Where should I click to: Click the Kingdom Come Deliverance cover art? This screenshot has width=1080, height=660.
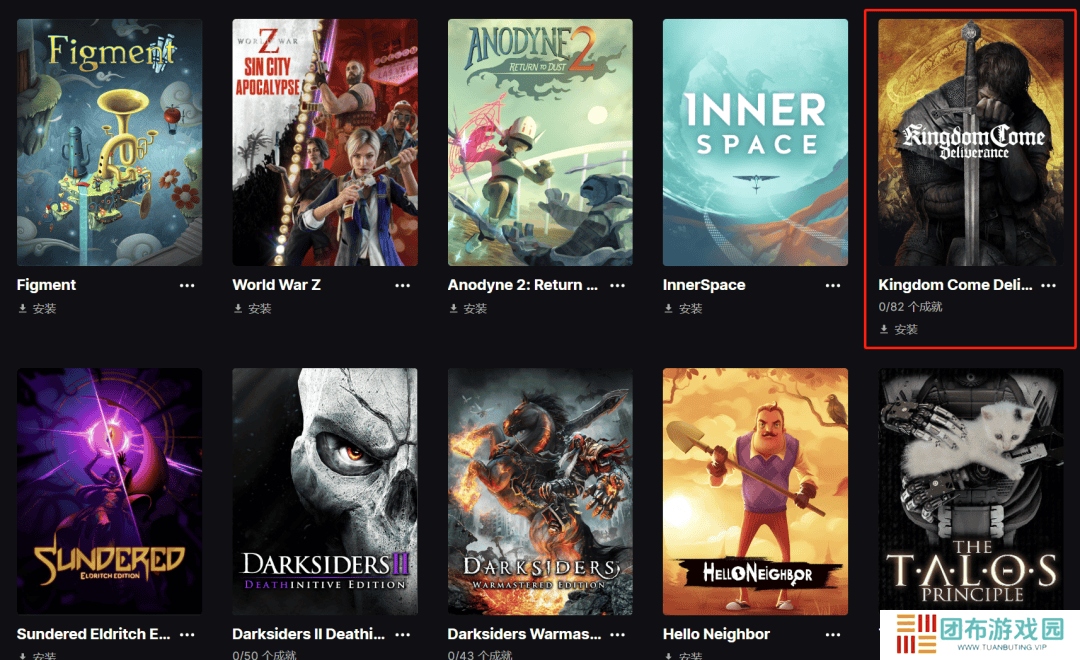(x=971, y=142)
